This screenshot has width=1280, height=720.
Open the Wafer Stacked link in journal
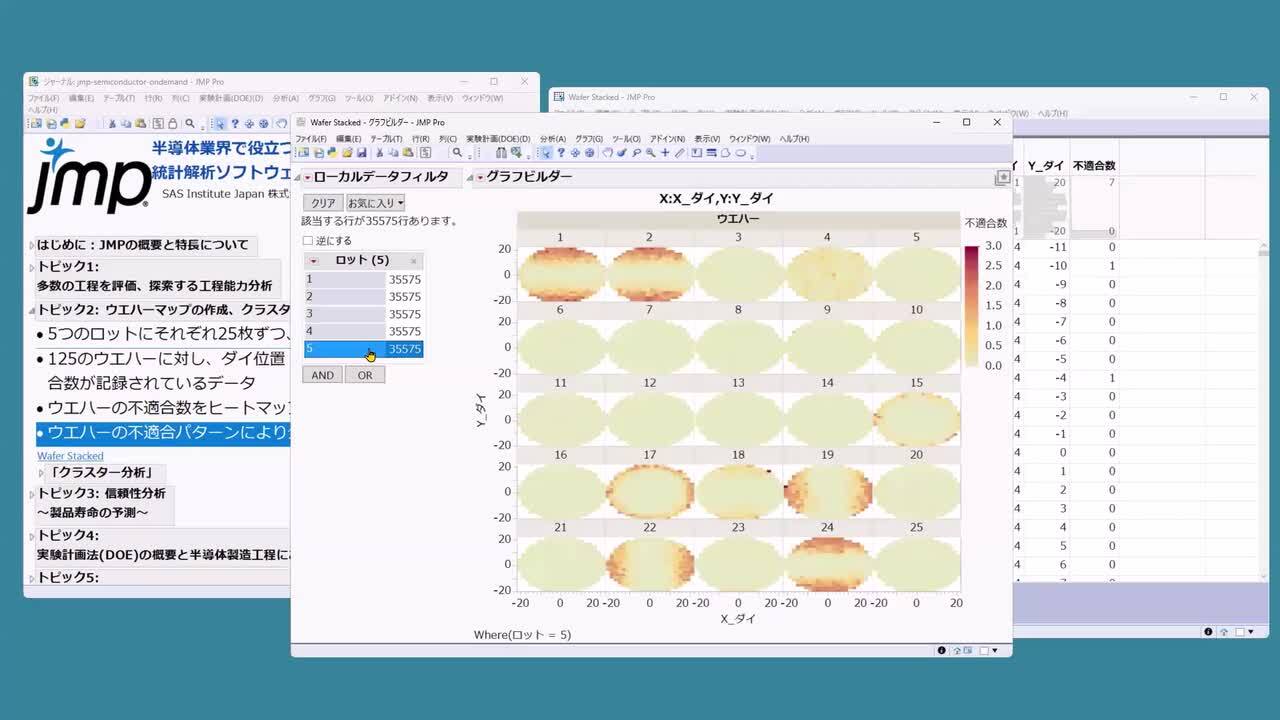point(70,456)
